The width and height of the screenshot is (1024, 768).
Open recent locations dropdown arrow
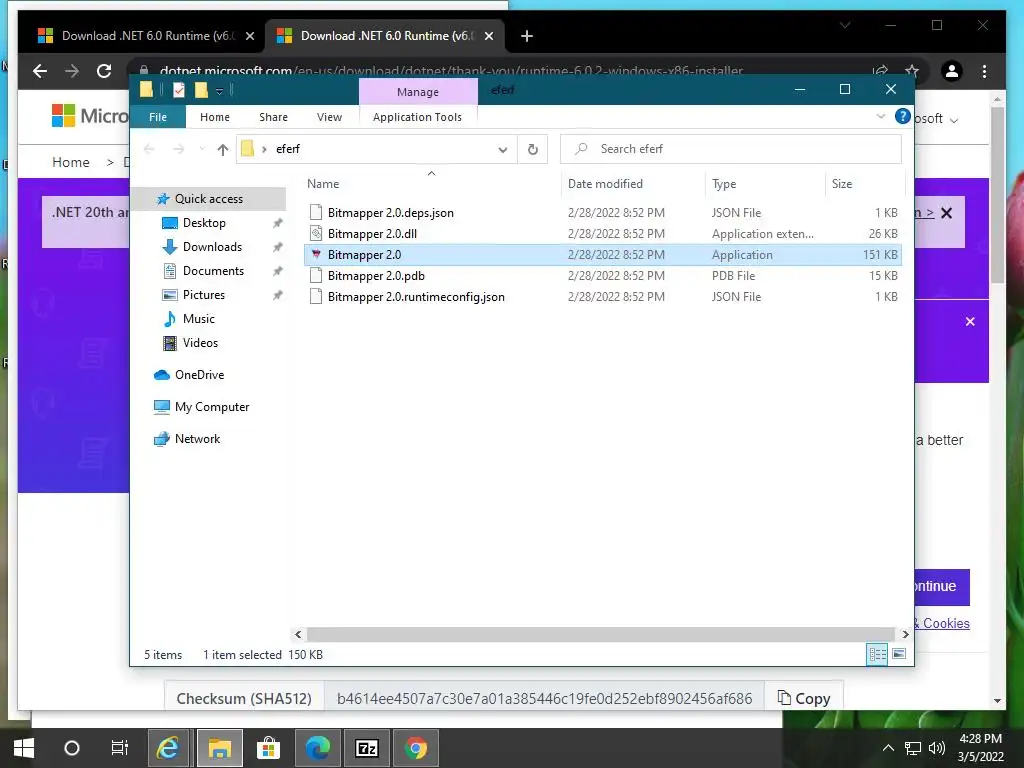click(x=202, y=150)
